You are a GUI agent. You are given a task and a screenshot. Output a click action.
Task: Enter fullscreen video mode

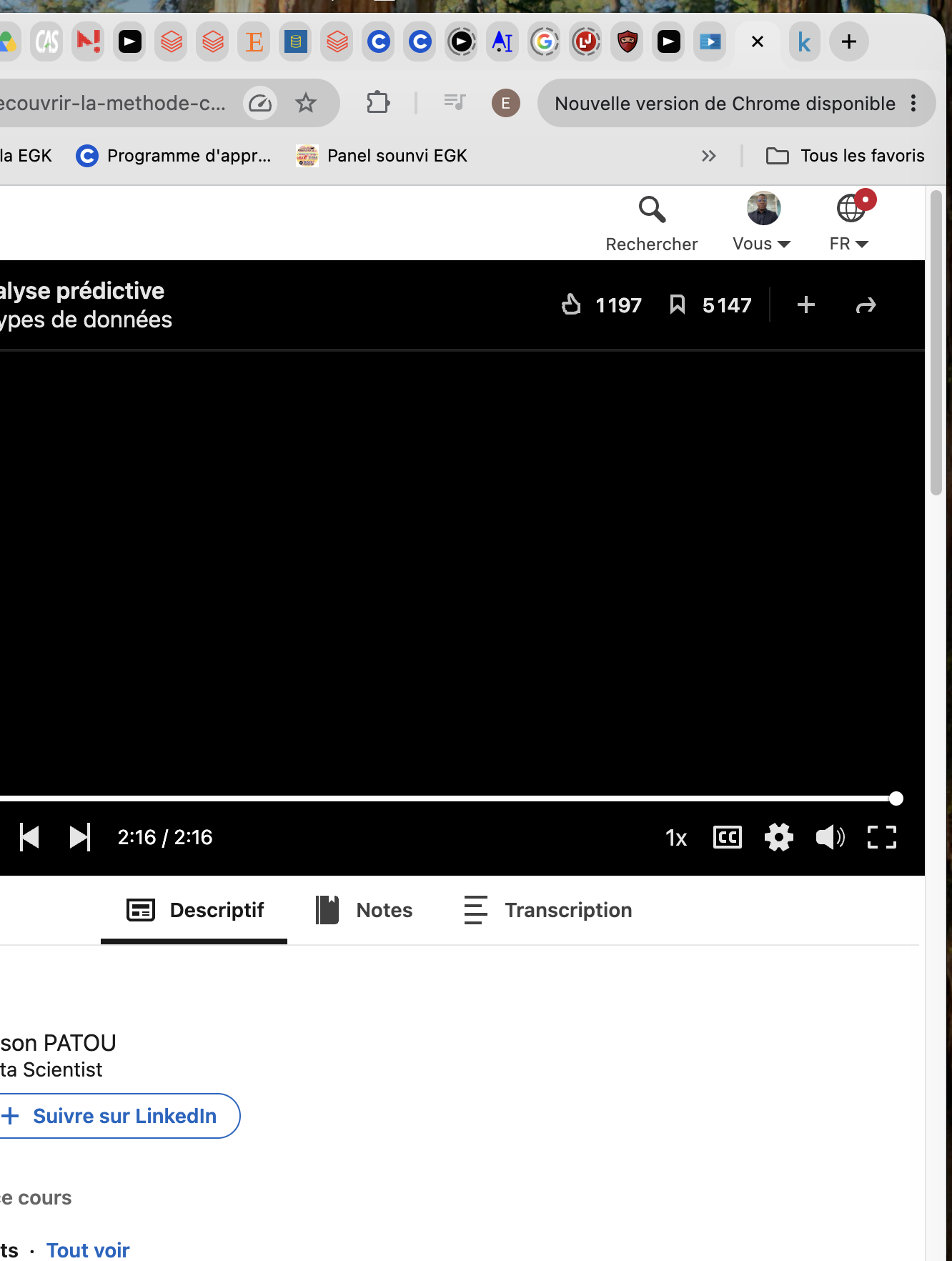point(881,837)
